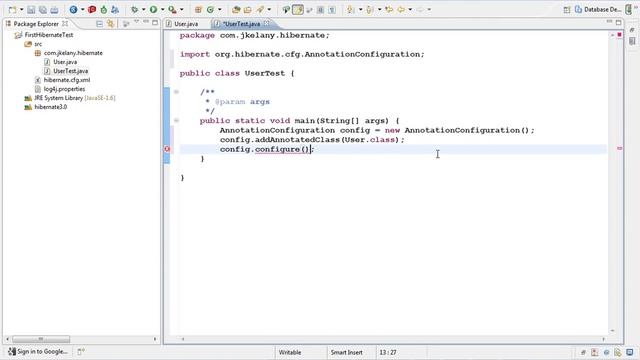640x360 pixels.
Task: Toggle Link with Editor in Package Explorer
Action: click(x=111, y=24)
